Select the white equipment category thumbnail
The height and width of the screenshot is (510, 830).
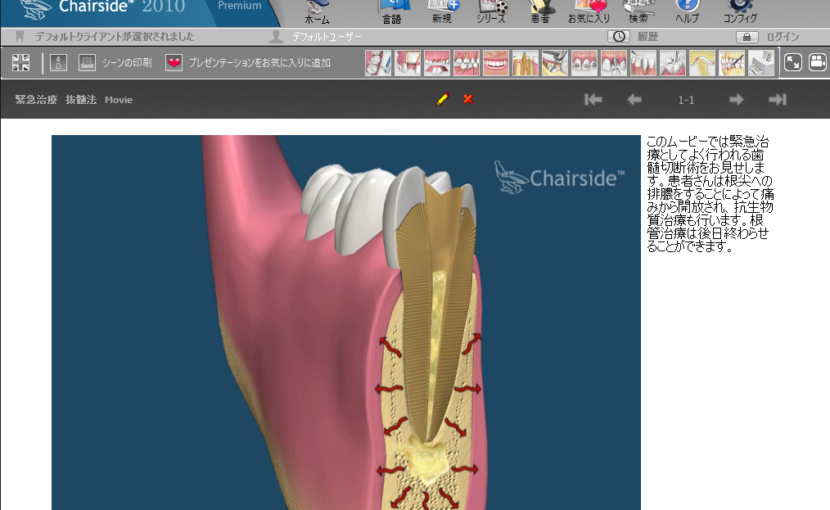coord(761,63)
